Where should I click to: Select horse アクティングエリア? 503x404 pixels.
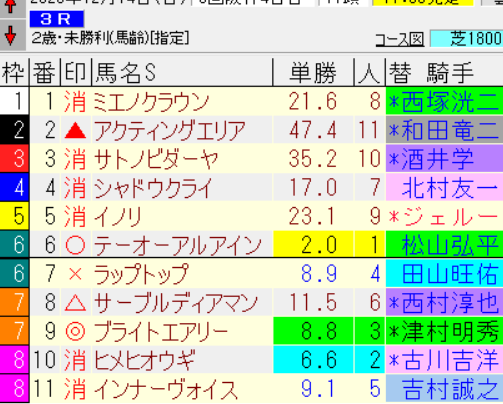(x=170, y=130)
